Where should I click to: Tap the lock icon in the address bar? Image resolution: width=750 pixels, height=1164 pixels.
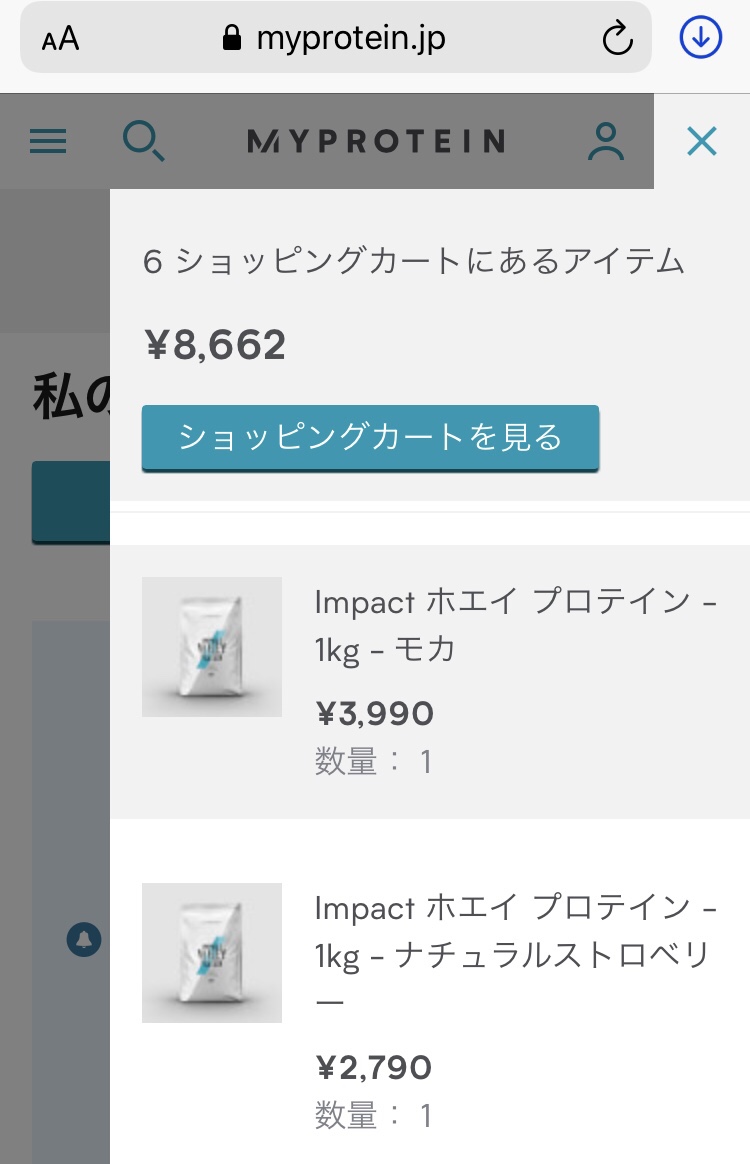click(232, 39)
